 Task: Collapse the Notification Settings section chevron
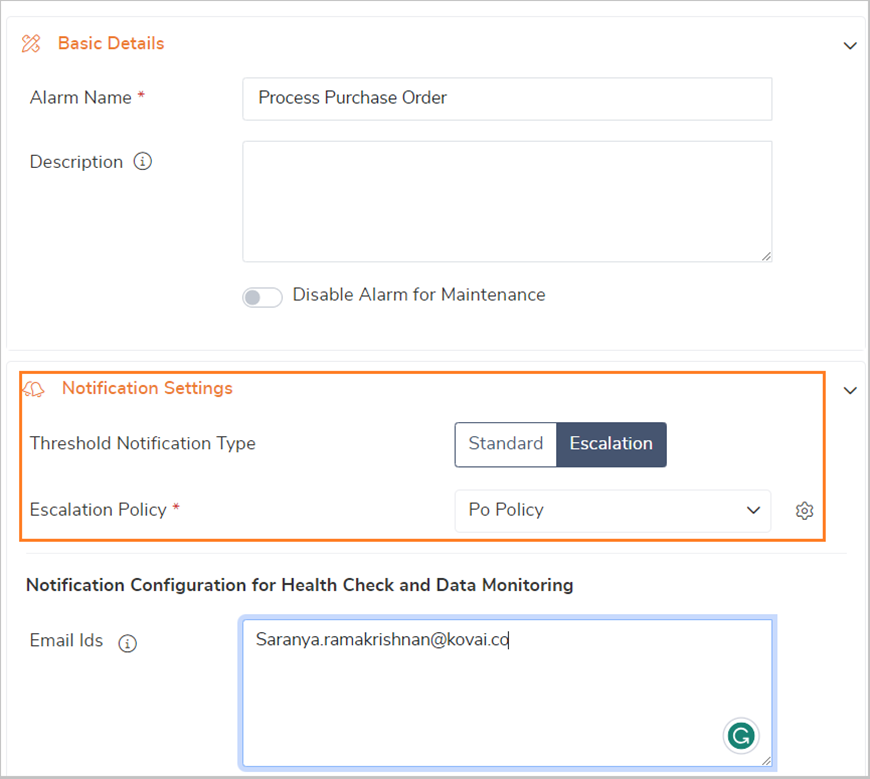click(x=850, y=390)
